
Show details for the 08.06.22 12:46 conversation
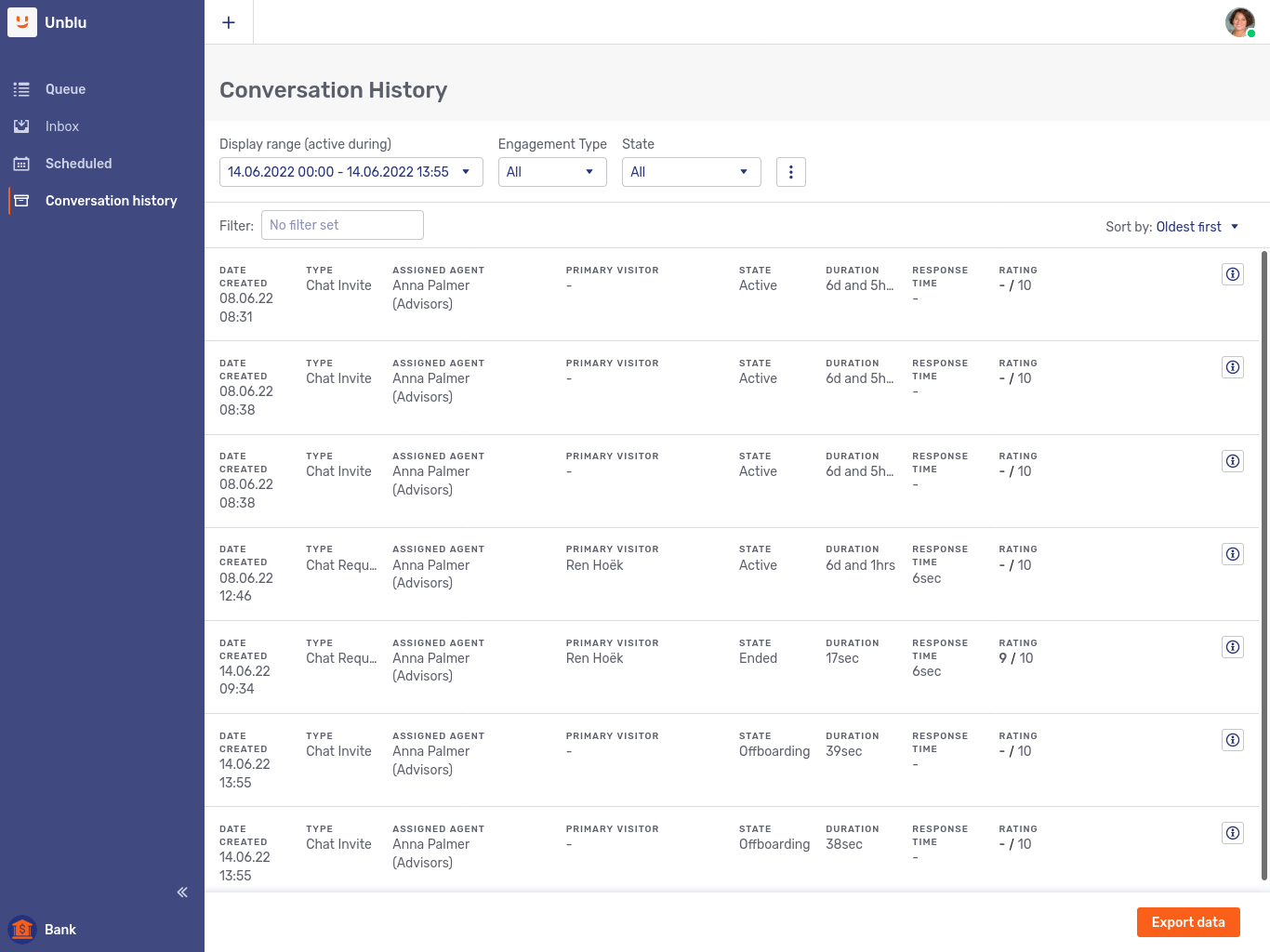(x=1232, y=554)
